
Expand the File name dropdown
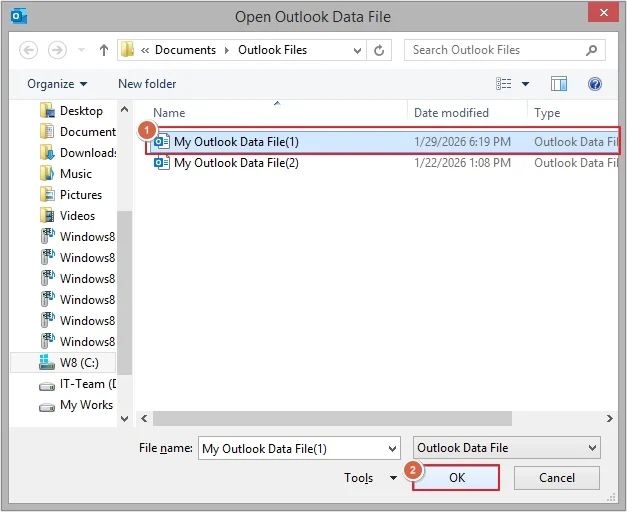pos(392,449)
